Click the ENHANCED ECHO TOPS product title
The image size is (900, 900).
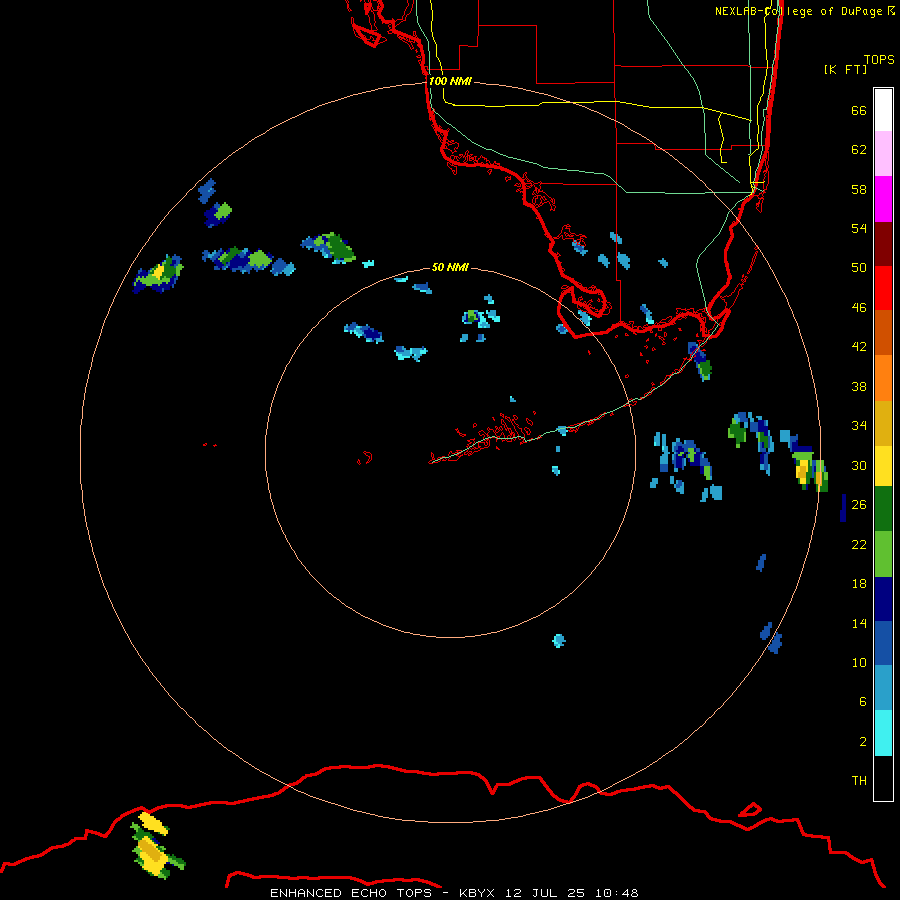[x=351, y=893]
